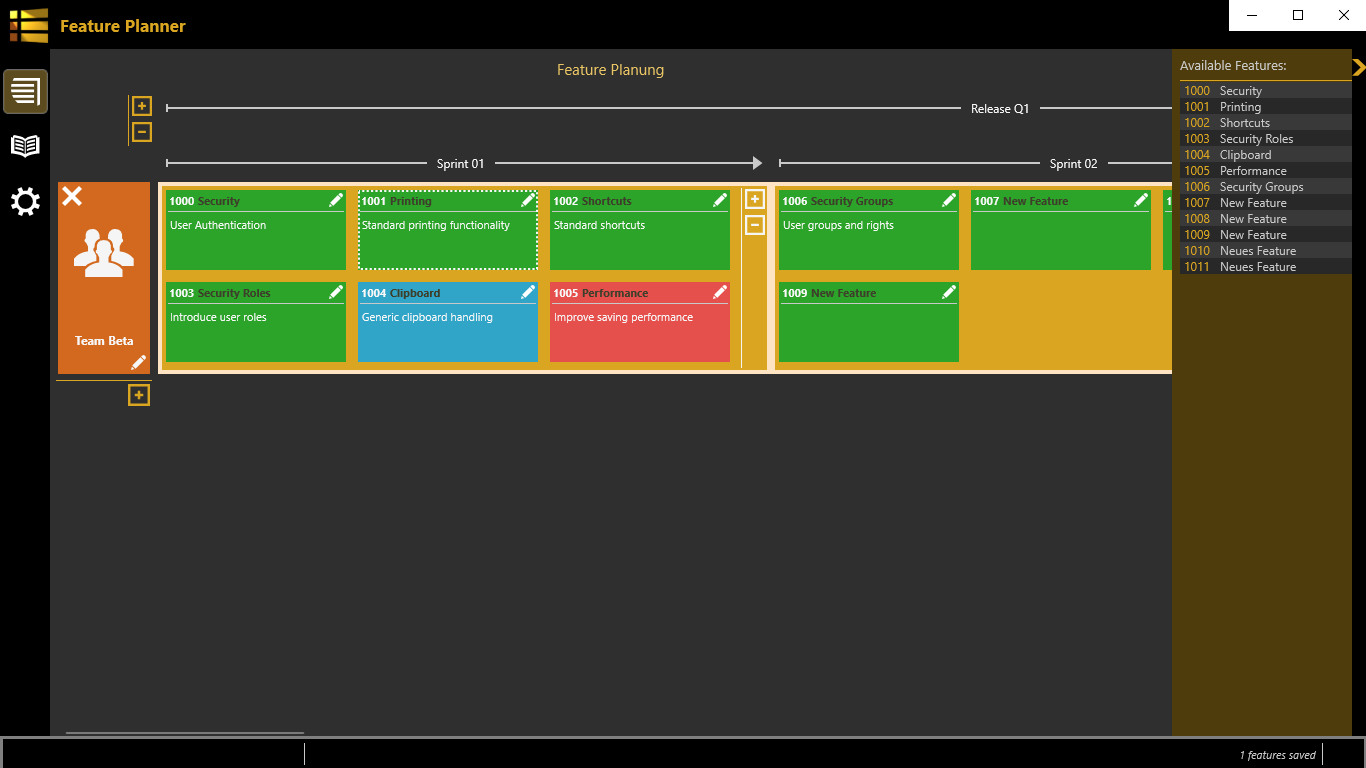This screenshot has width=1366, height=768.
Task: Click 'Standard shortcuts' description text
Action: pyautogui.click(x=600, y=225)
